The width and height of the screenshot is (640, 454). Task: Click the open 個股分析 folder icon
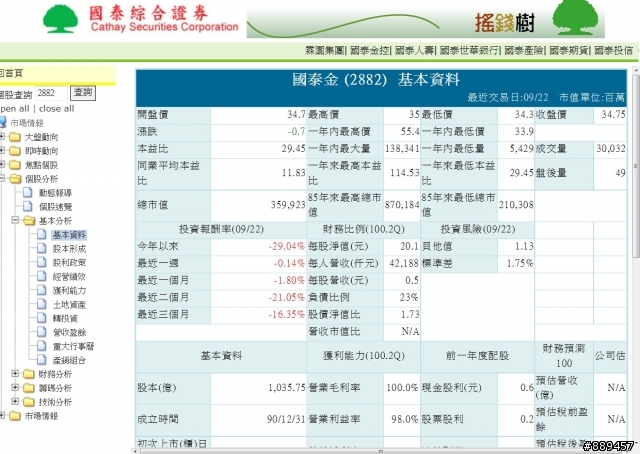[16, 178]
